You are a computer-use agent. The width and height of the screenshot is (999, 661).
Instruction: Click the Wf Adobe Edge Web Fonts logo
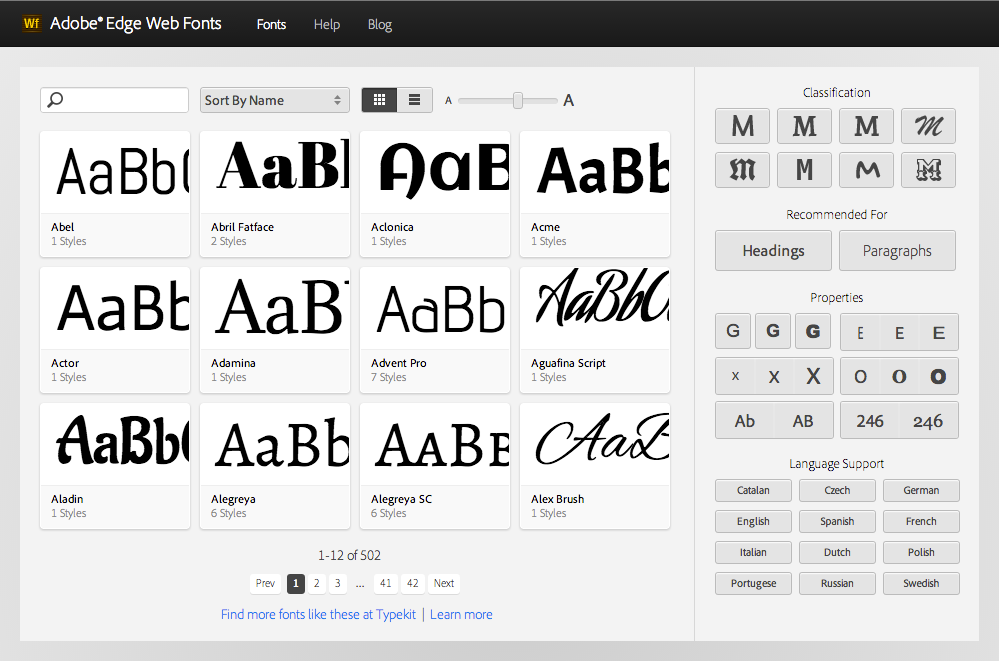tap(122, 24)
